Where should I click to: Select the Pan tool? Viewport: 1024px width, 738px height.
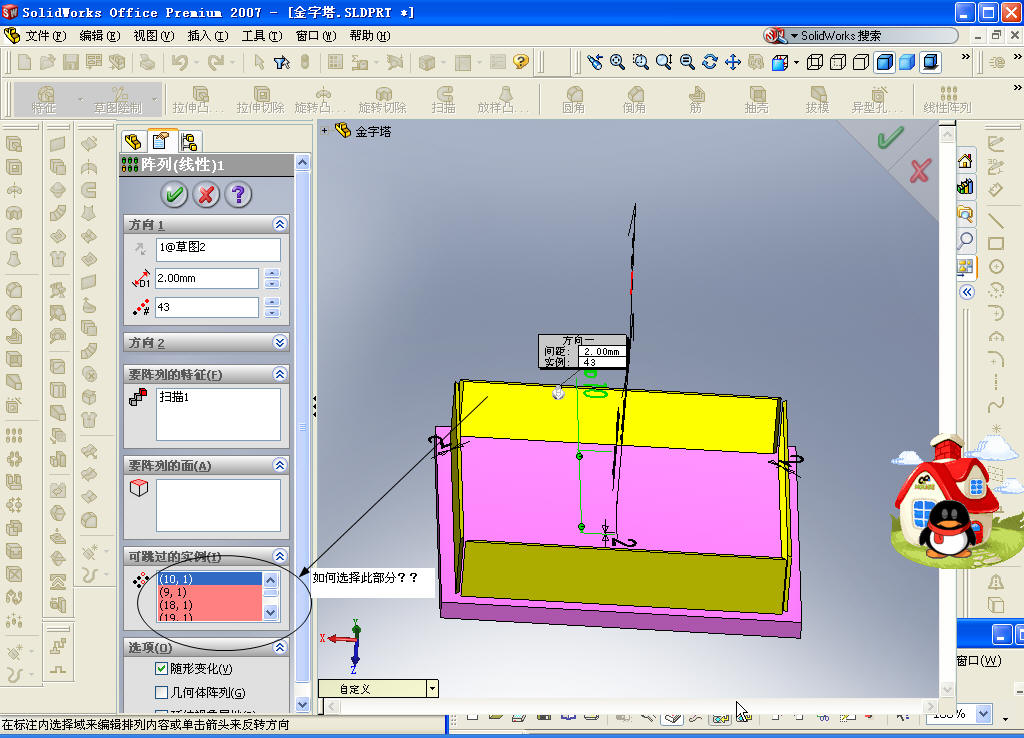point(733,62)
